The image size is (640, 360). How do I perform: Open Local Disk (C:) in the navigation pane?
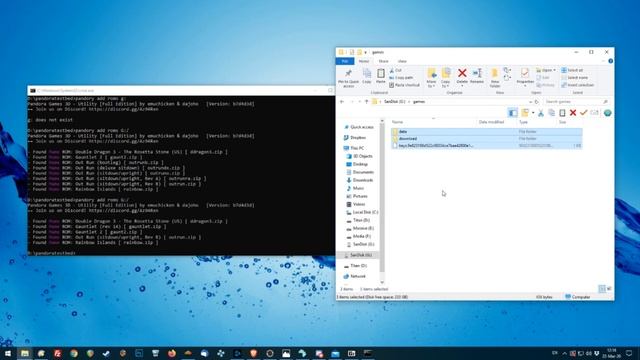[x=362, y=212]
